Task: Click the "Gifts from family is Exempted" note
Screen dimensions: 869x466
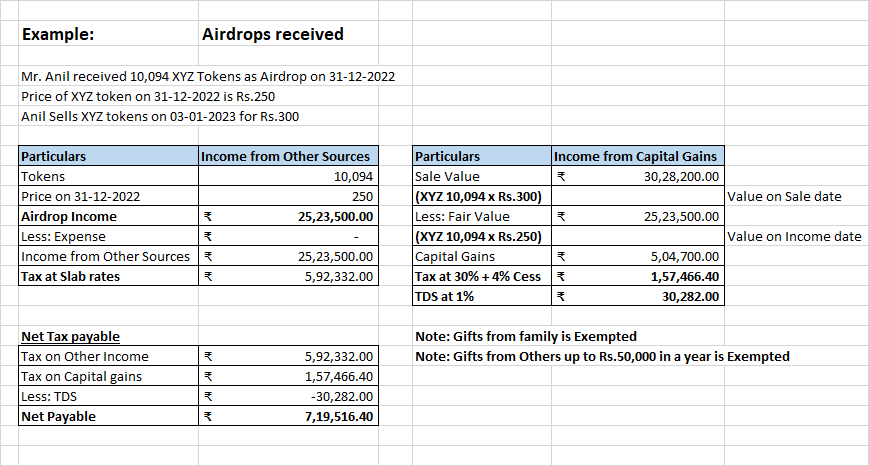Action: click(526, 337)
